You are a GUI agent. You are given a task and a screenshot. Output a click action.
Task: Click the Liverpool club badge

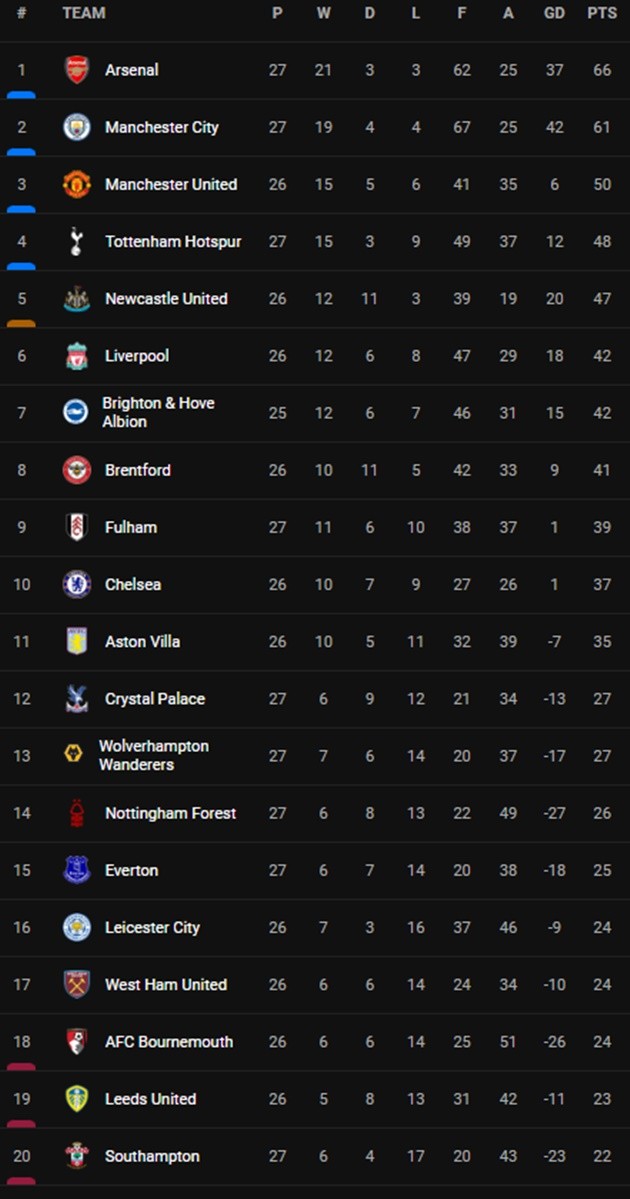coord(77,356)
